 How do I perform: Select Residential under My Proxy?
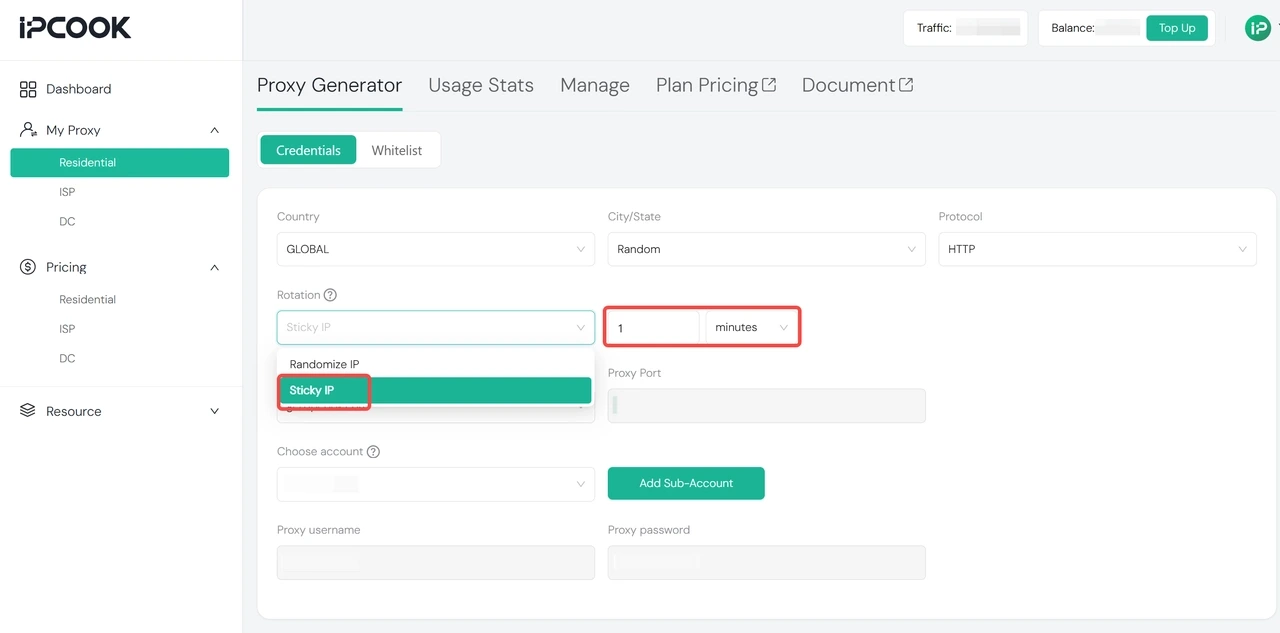[120, 163]
